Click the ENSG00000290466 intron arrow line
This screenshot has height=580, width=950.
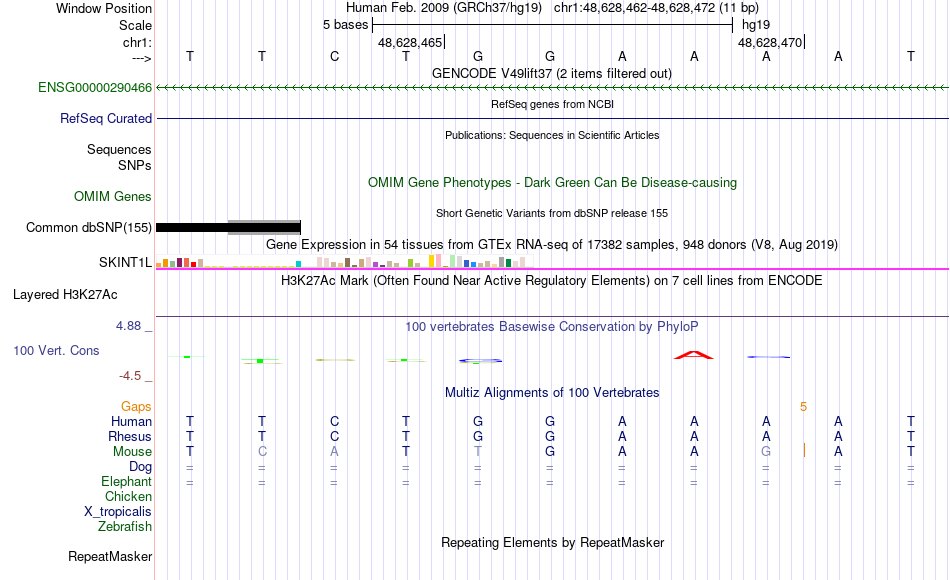(552, 88)
